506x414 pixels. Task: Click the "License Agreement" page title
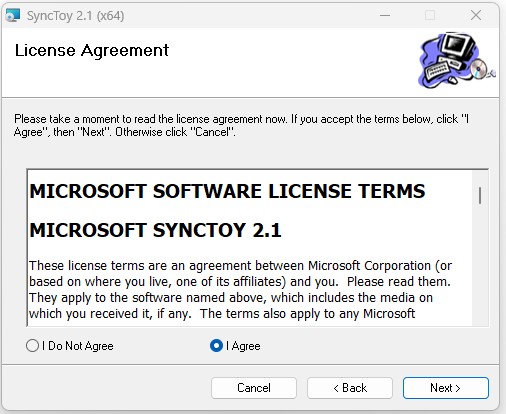click(x=92, y=51)
